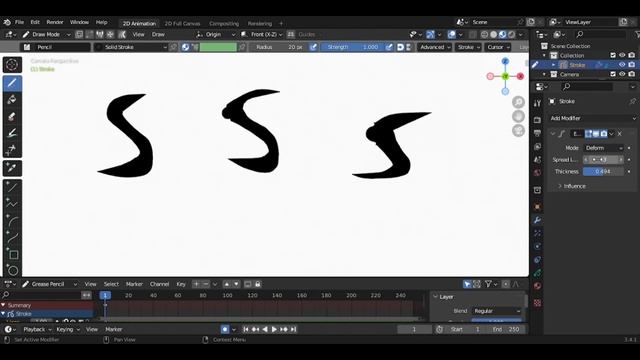Hide Camera collection with eye icon
The image size is (640, 360).
622,74
